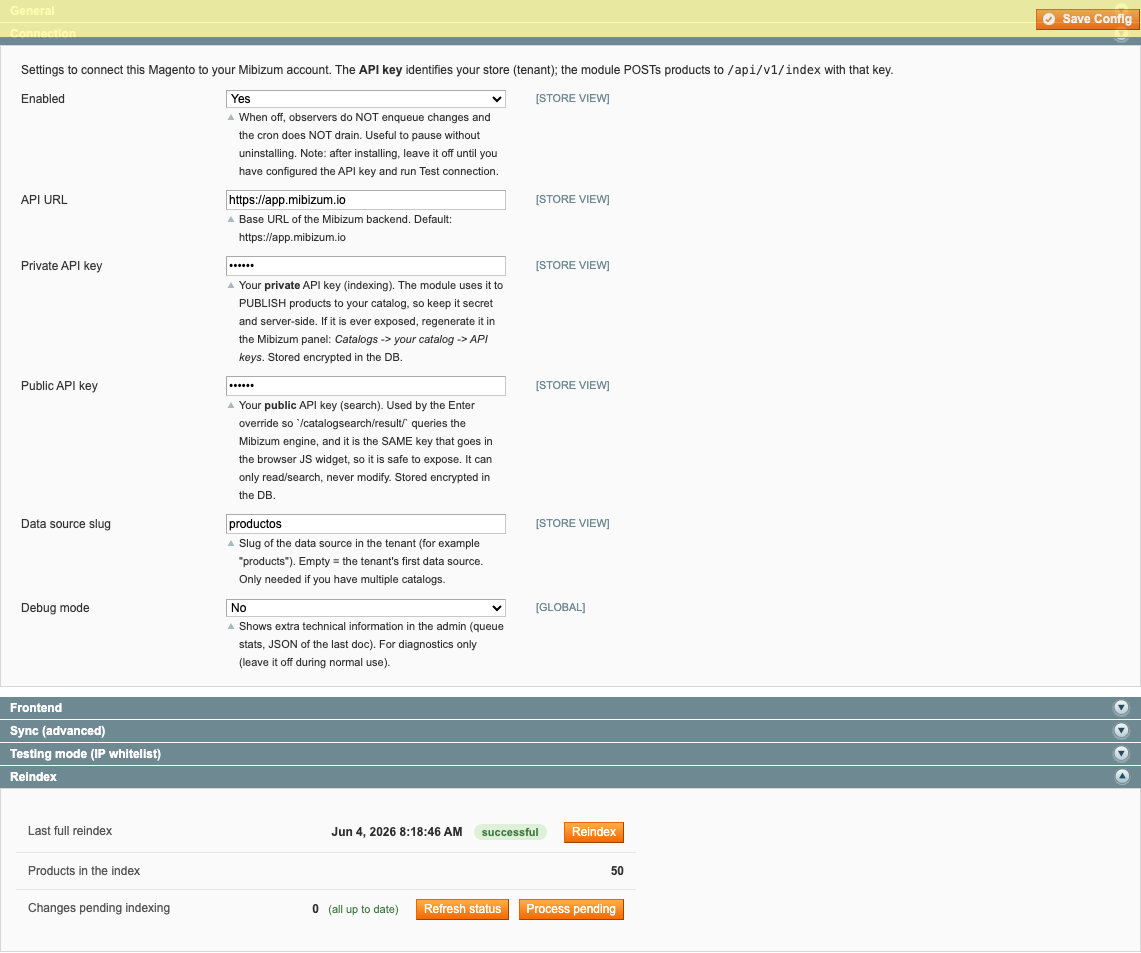
Task: Click the Refresh status button
Action: (x=462, y=909)
